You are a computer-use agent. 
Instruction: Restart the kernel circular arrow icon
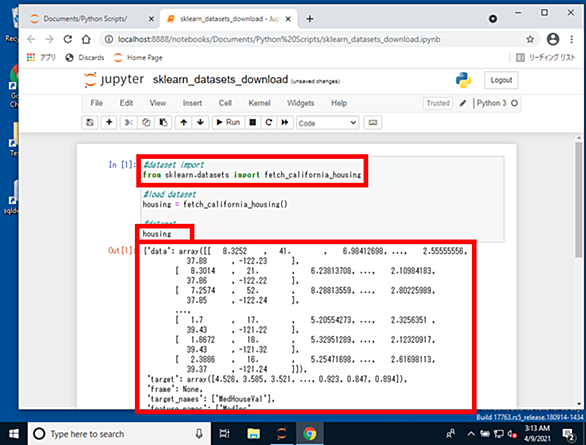[x=269, y=123]
